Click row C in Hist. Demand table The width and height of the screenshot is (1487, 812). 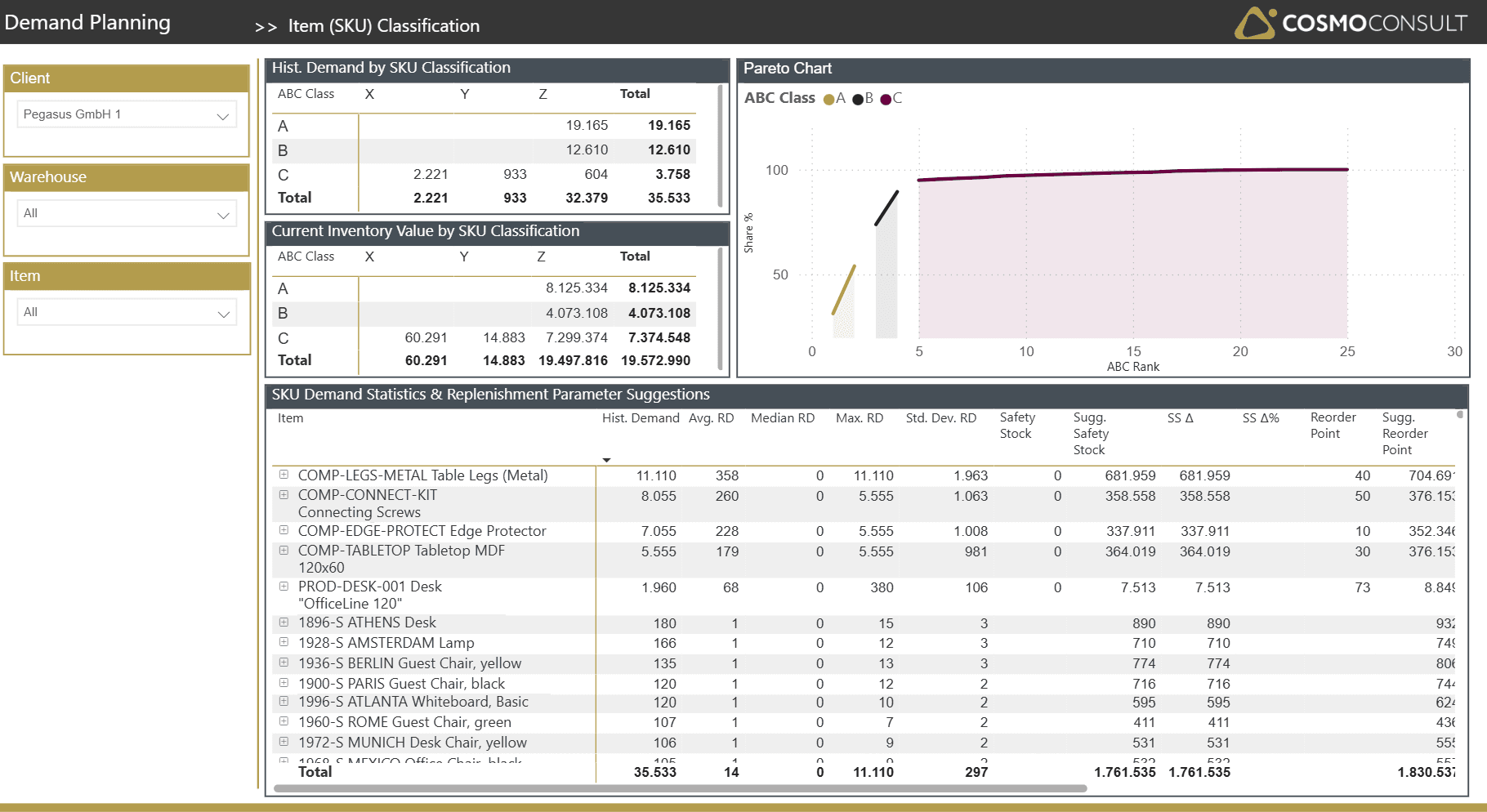tap(484, 174)
